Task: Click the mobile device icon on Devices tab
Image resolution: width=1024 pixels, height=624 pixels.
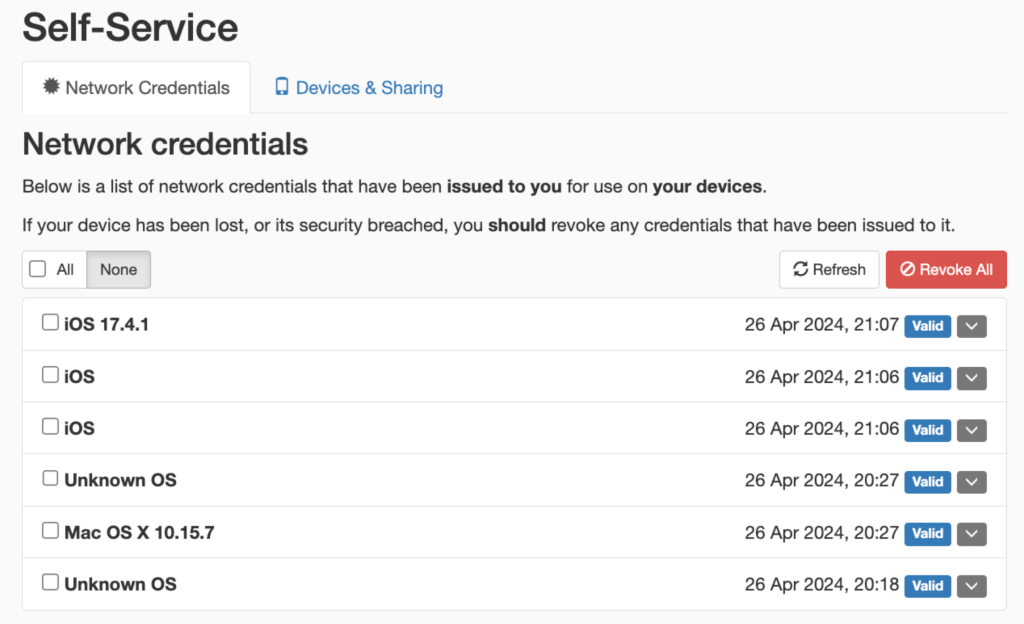Action: tap(282, 87)
